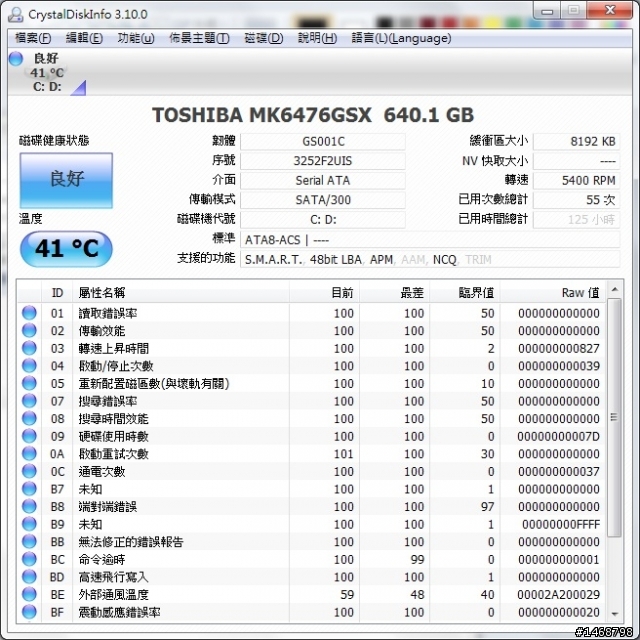Click status orb for BE 外部通風溫度
Image resolution: width=640 pixels, height=640 pixels.
29,594
